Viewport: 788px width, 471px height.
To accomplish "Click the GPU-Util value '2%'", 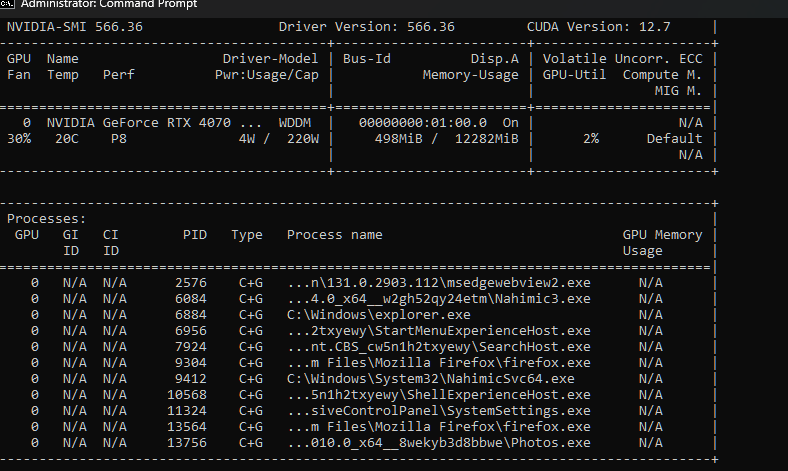I will pyautogui.click(x=591, y=139).
